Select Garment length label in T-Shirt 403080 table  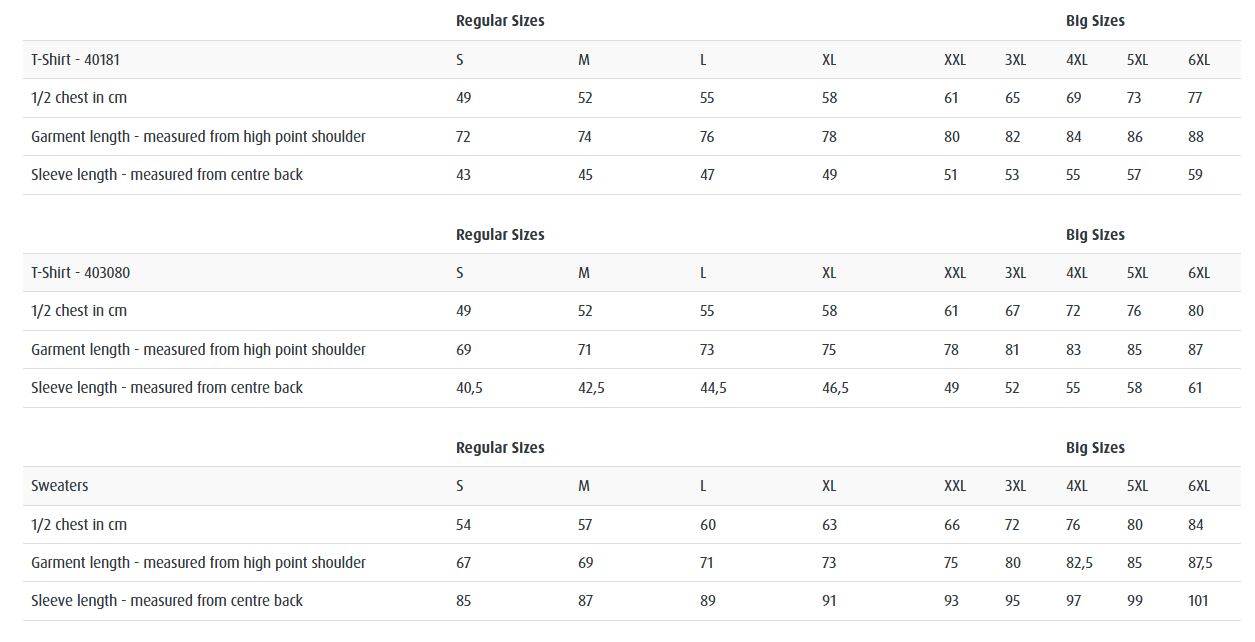(198, 350)
